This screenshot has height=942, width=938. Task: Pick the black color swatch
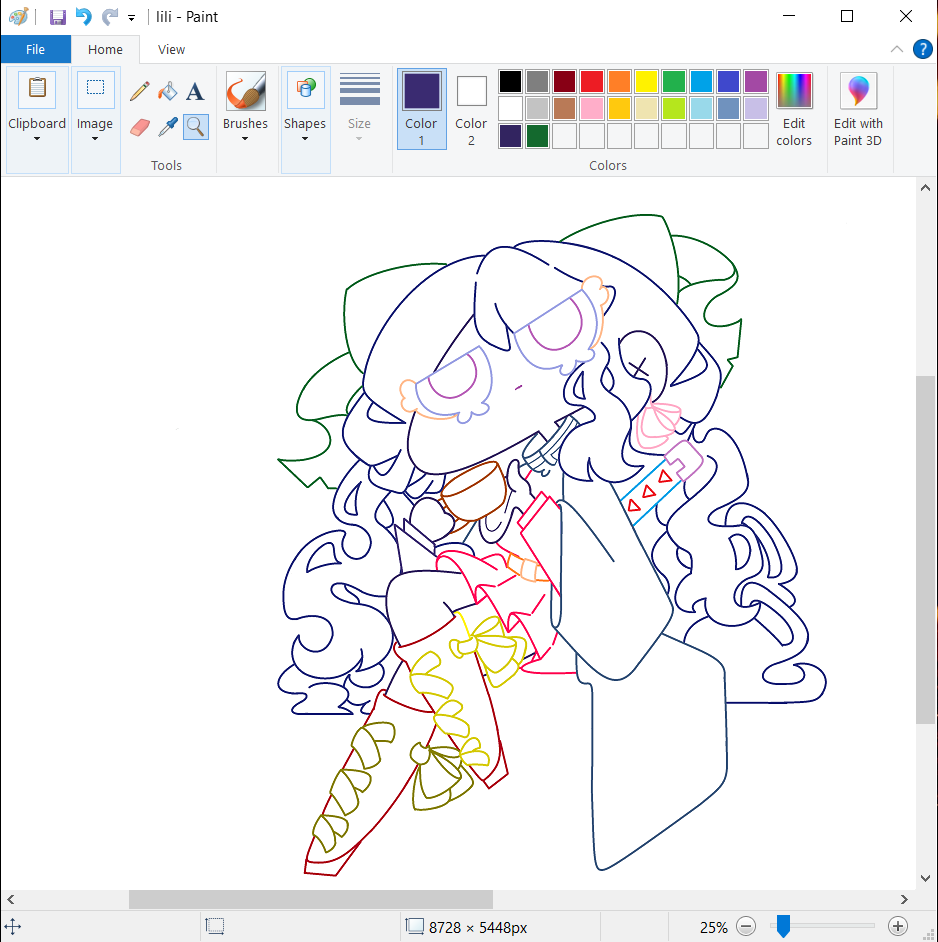pos(510,81)
